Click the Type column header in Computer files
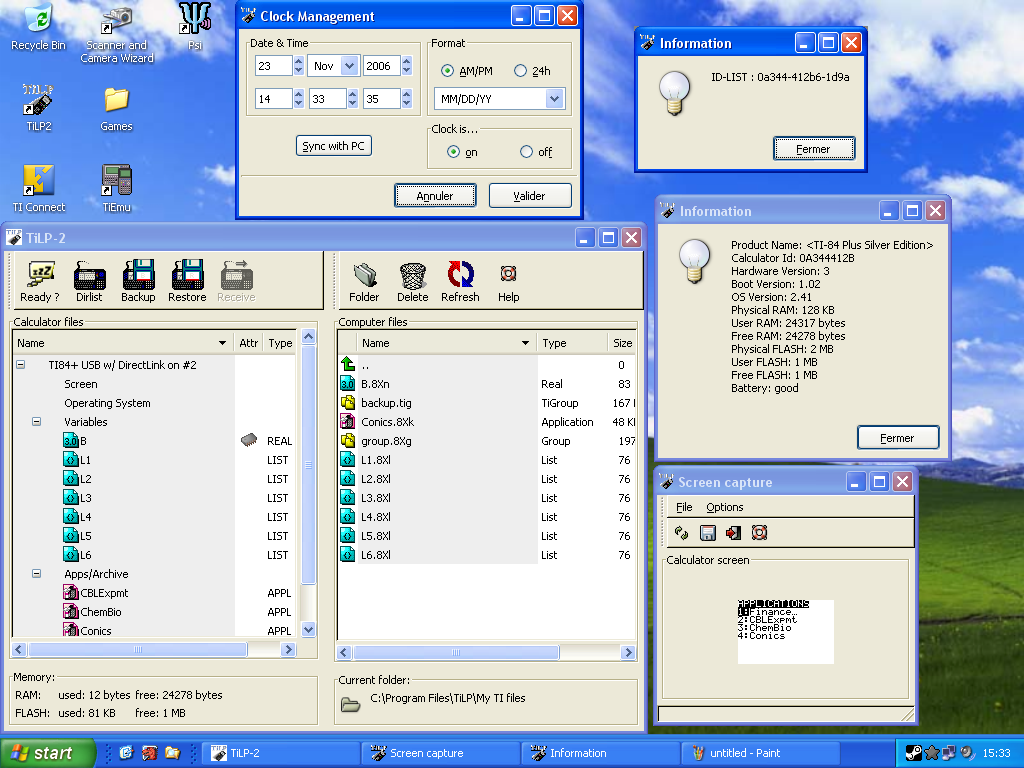The image size is (1024, 768). [x=572, y=343]
